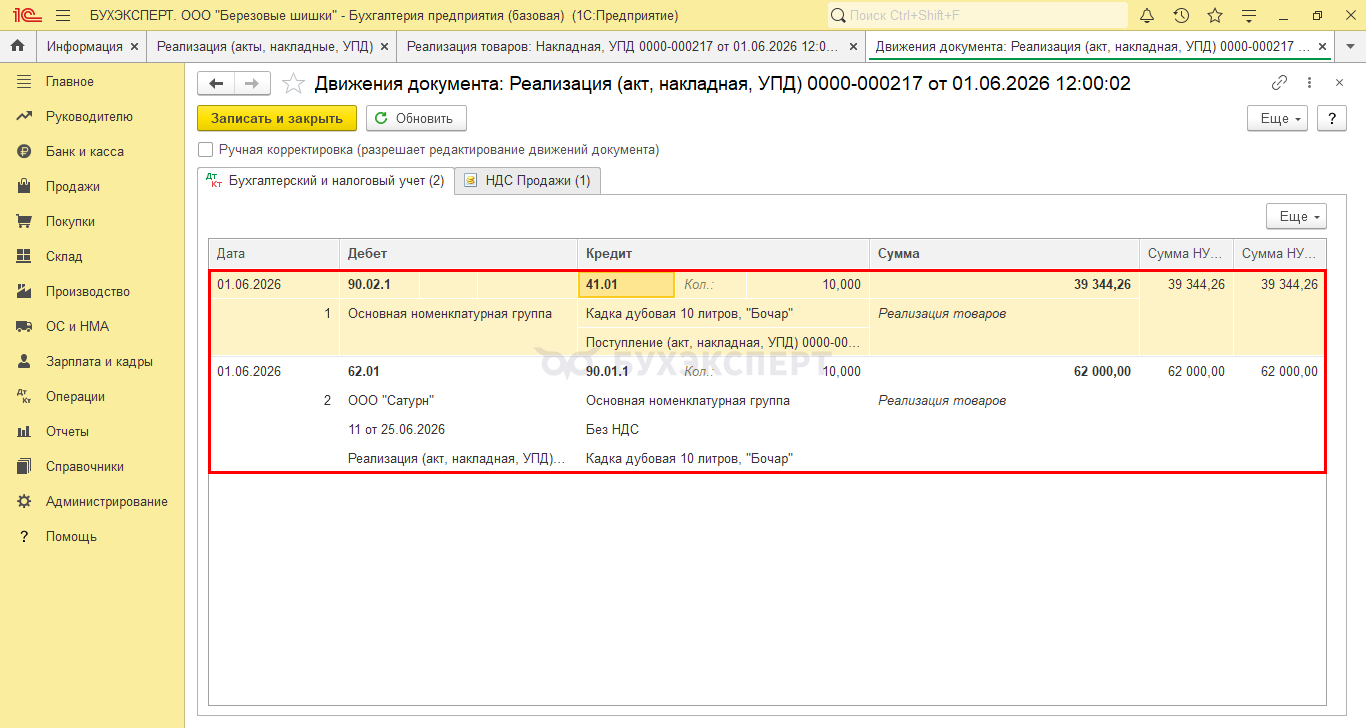Open the Отчеты section
Image resolution: width=1366 pixels, height=728 pixels.
67,432
